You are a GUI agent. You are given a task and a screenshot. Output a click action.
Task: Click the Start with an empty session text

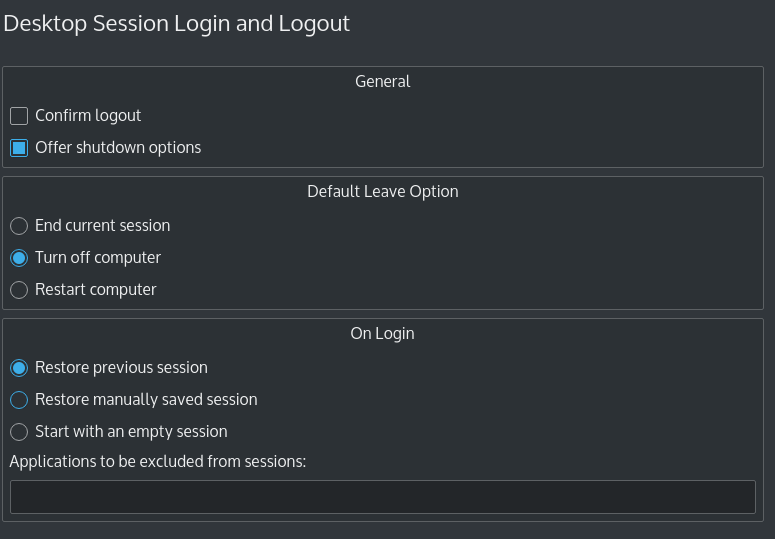[131, 432]
